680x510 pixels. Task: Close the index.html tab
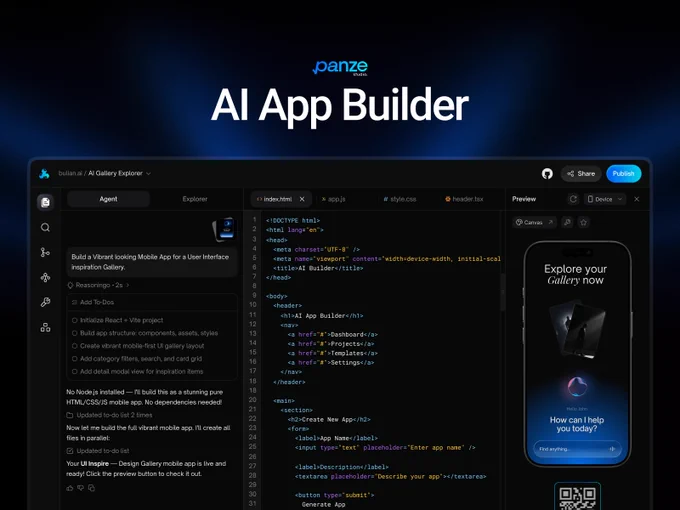click(x=302, y=199)
